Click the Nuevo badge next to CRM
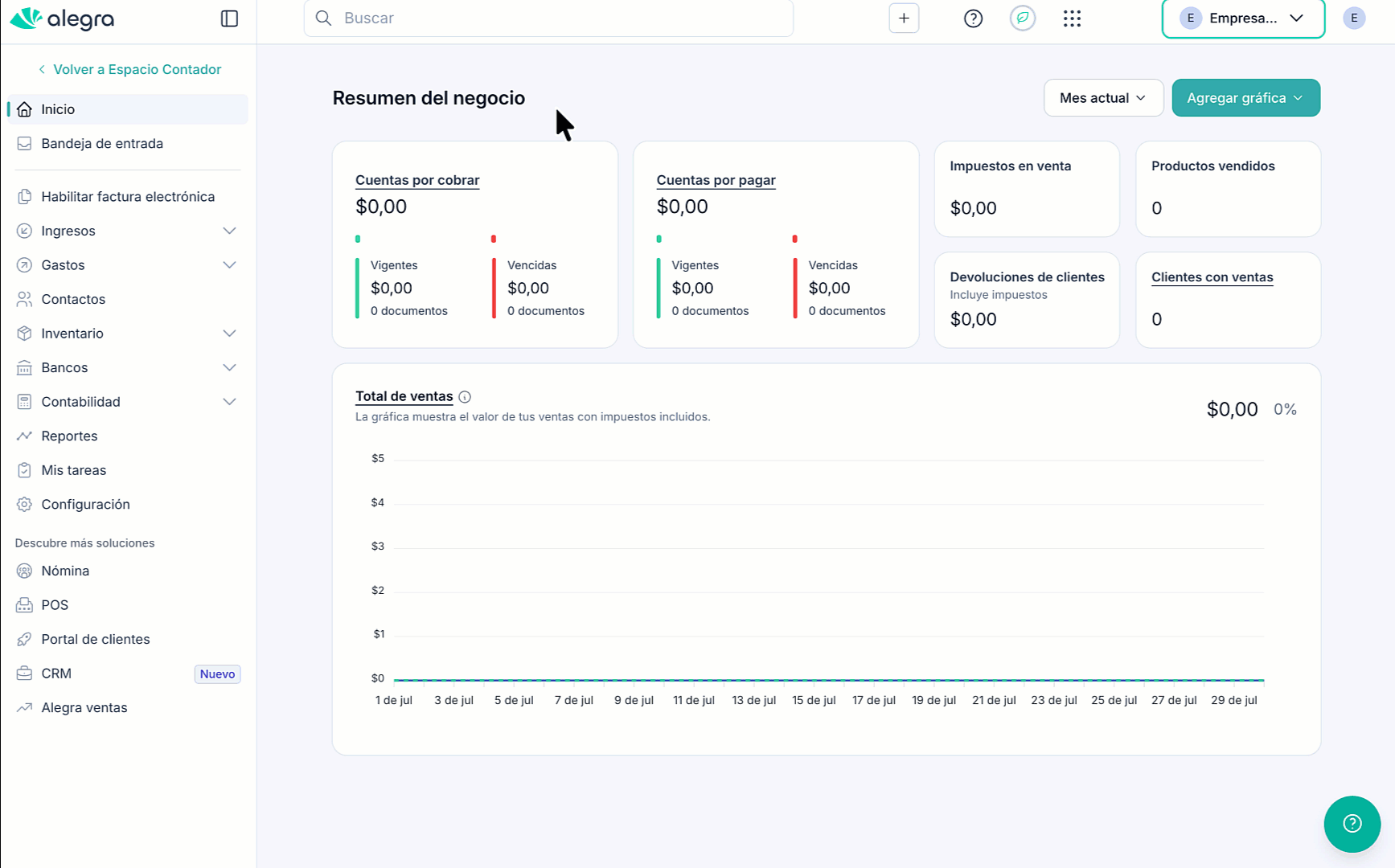This screenshot has height=868, width=1395. pos(217,674)
